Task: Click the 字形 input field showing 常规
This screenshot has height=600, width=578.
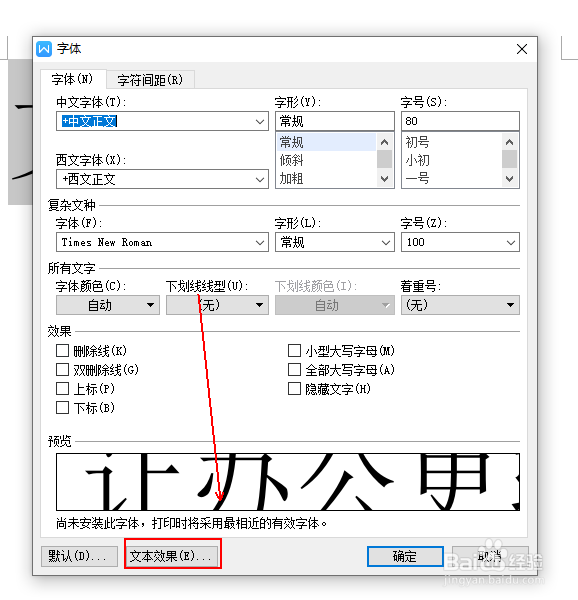Action: [335, 121]
